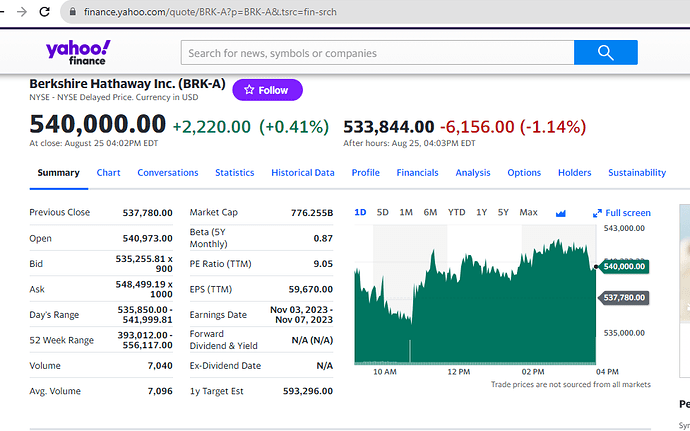
Task: Select the 1M chart range
Action: (406, 212)
